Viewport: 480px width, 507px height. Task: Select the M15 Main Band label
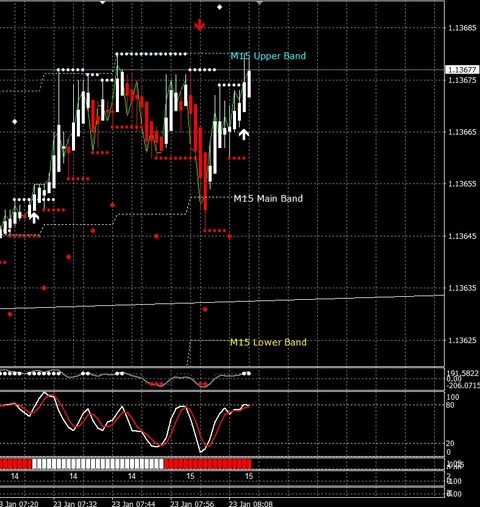click(268, 199)
